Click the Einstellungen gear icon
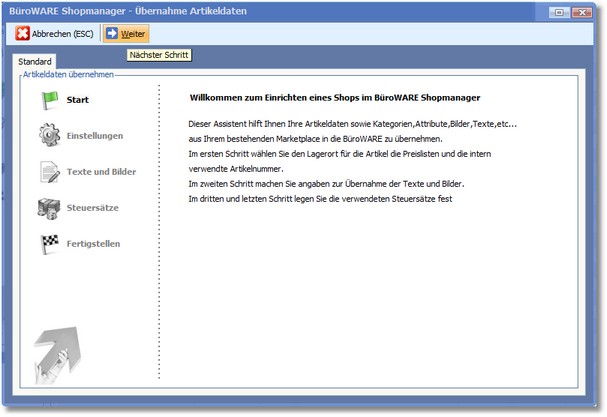607x417 pixels. pyautogui.click(x=49, y=135)
